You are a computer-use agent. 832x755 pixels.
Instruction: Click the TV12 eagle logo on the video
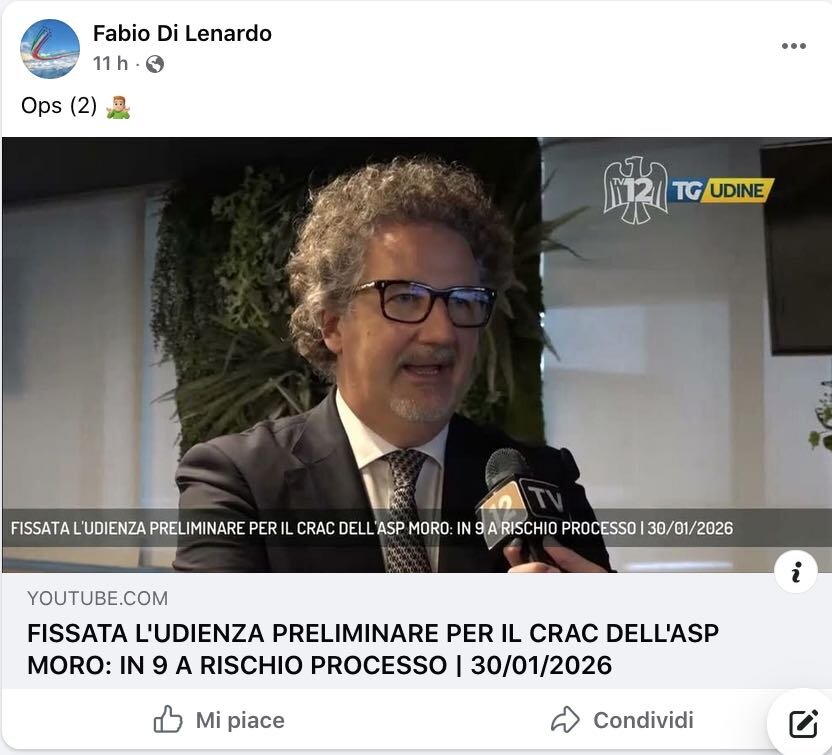point(635,190)
